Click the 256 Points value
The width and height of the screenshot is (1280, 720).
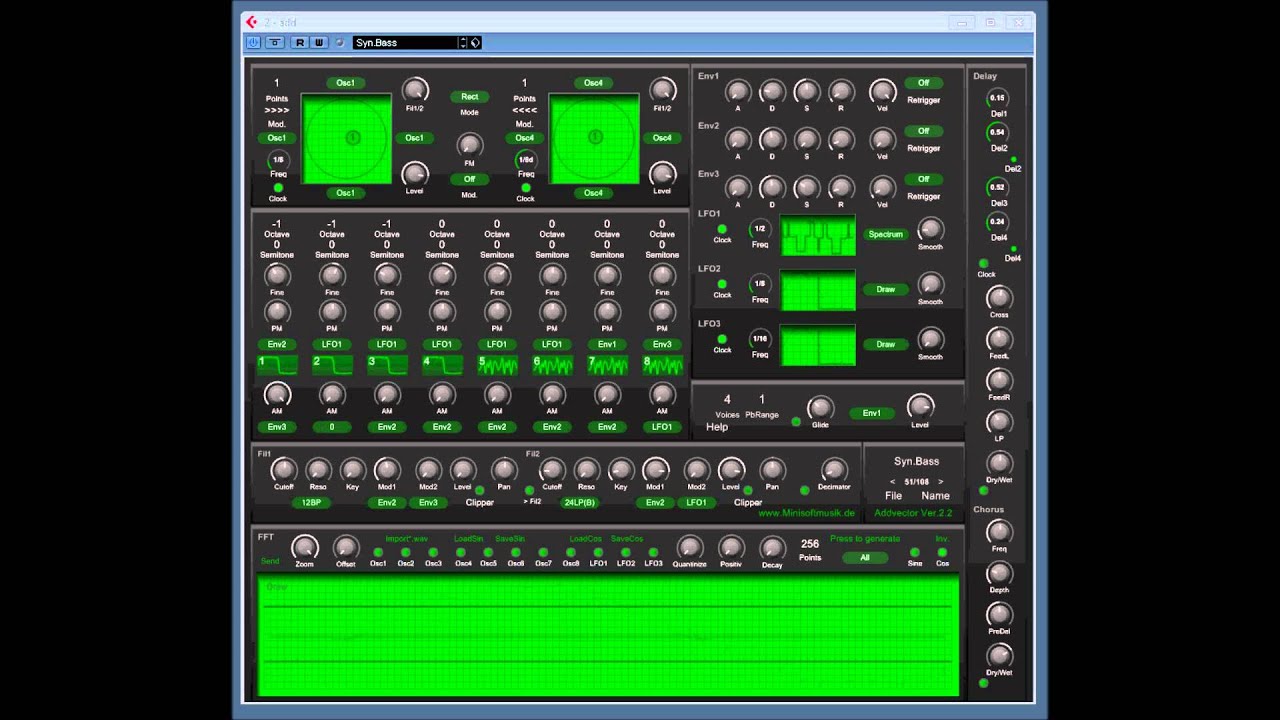coord(810,544)
